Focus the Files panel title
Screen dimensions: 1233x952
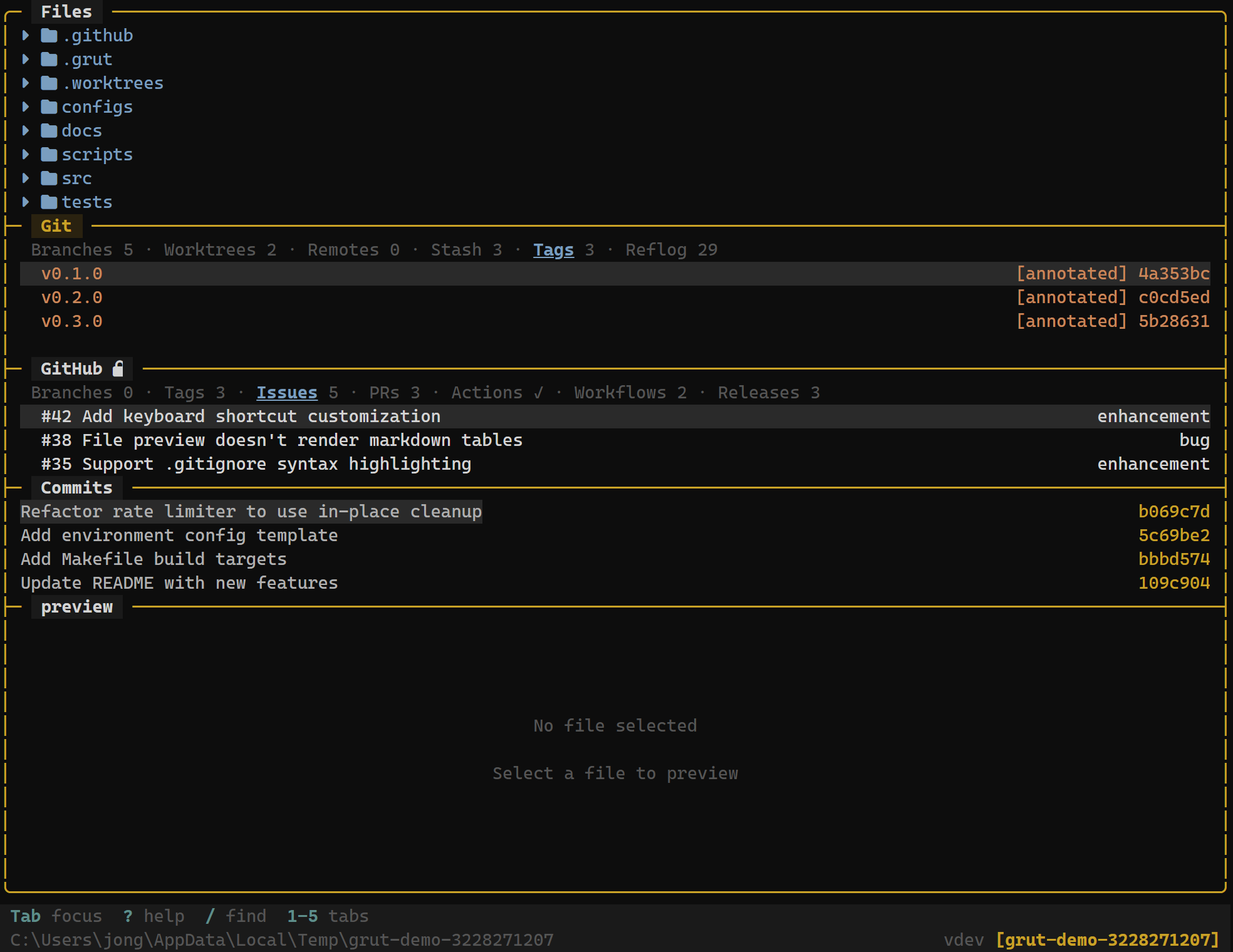click(x=66, y=12)
